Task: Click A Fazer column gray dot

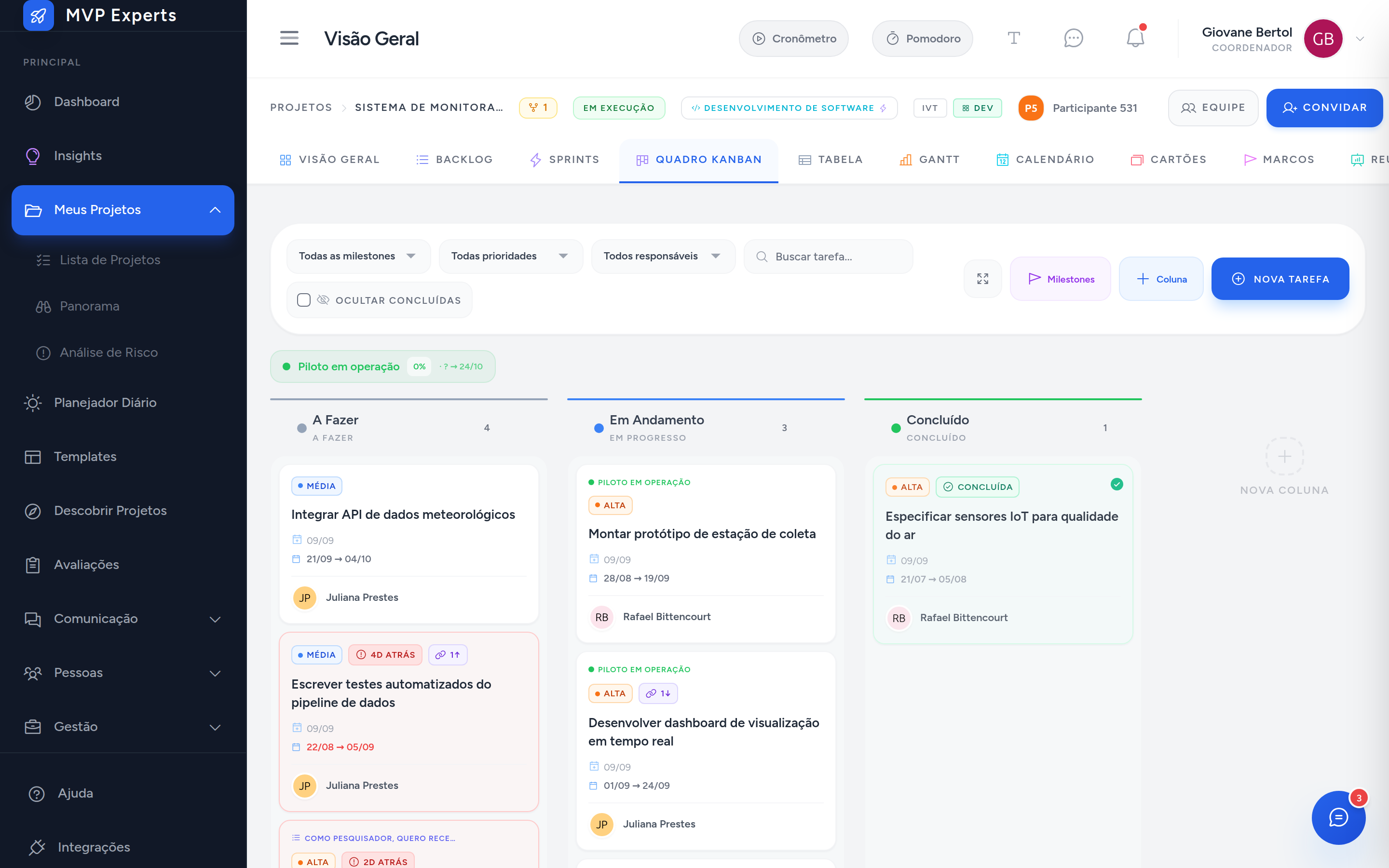Action: (301, 428)
